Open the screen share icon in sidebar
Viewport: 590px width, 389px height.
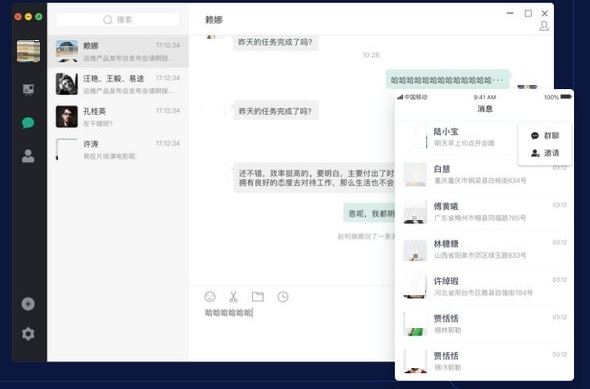[x=28, y=90]
